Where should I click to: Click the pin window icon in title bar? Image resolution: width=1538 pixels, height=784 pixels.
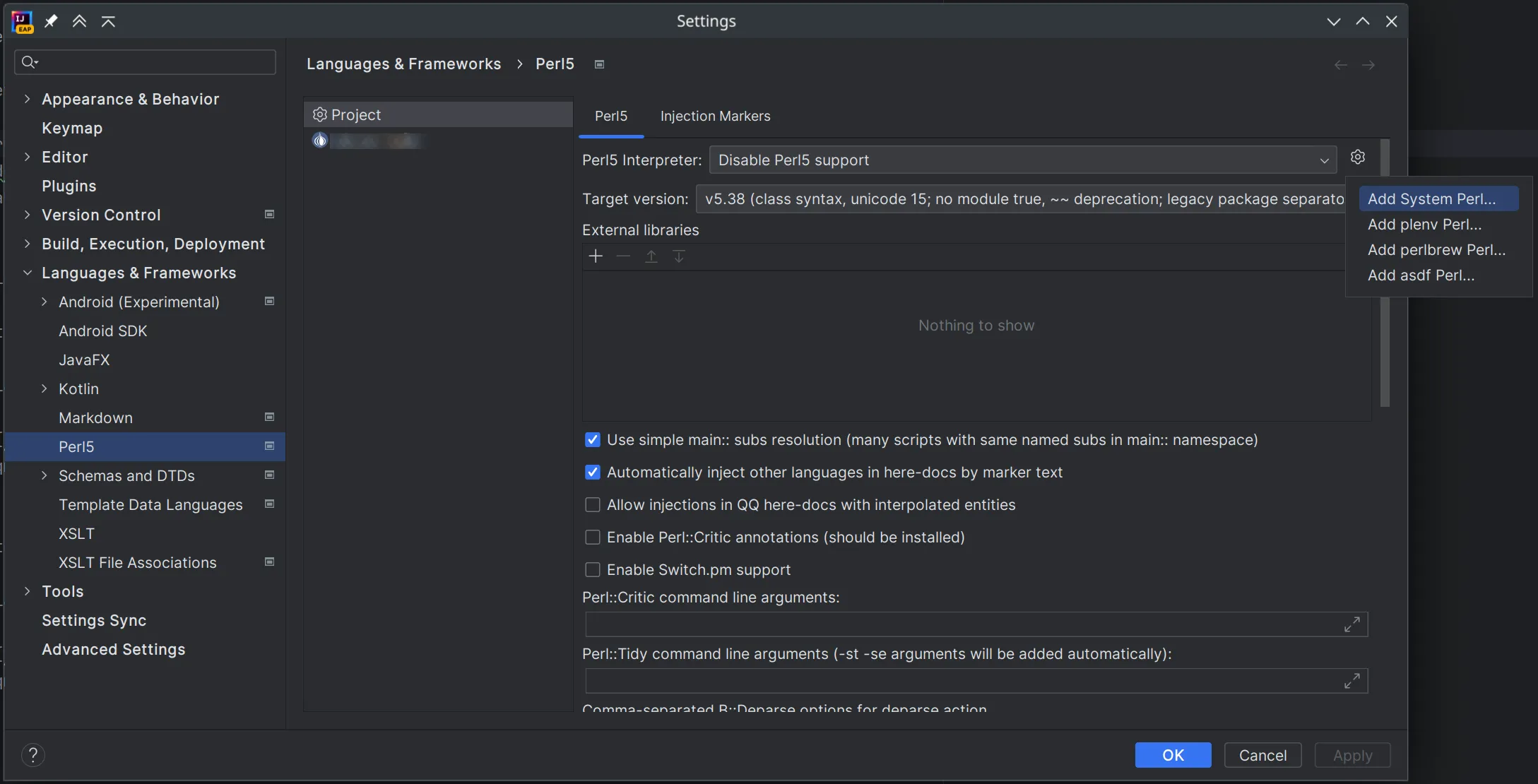(x=51, y=21)
